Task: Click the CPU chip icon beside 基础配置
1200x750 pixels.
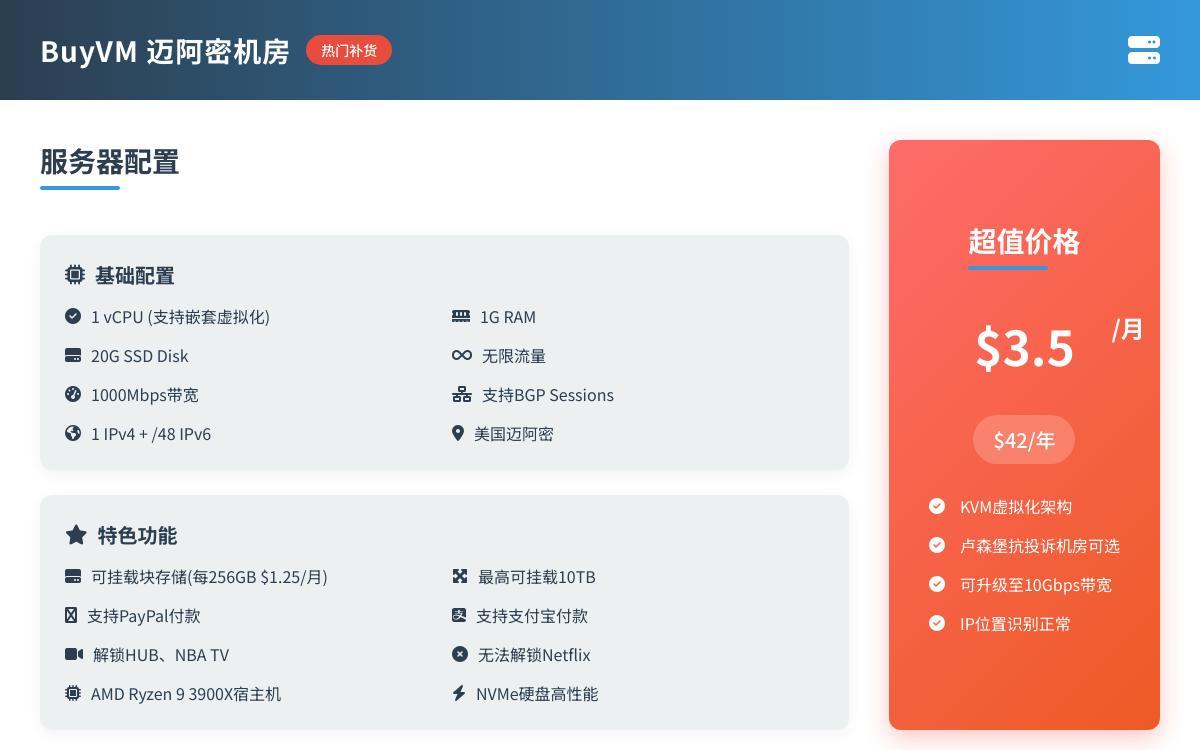Action: pyautogui.click(x=75, y=275)
